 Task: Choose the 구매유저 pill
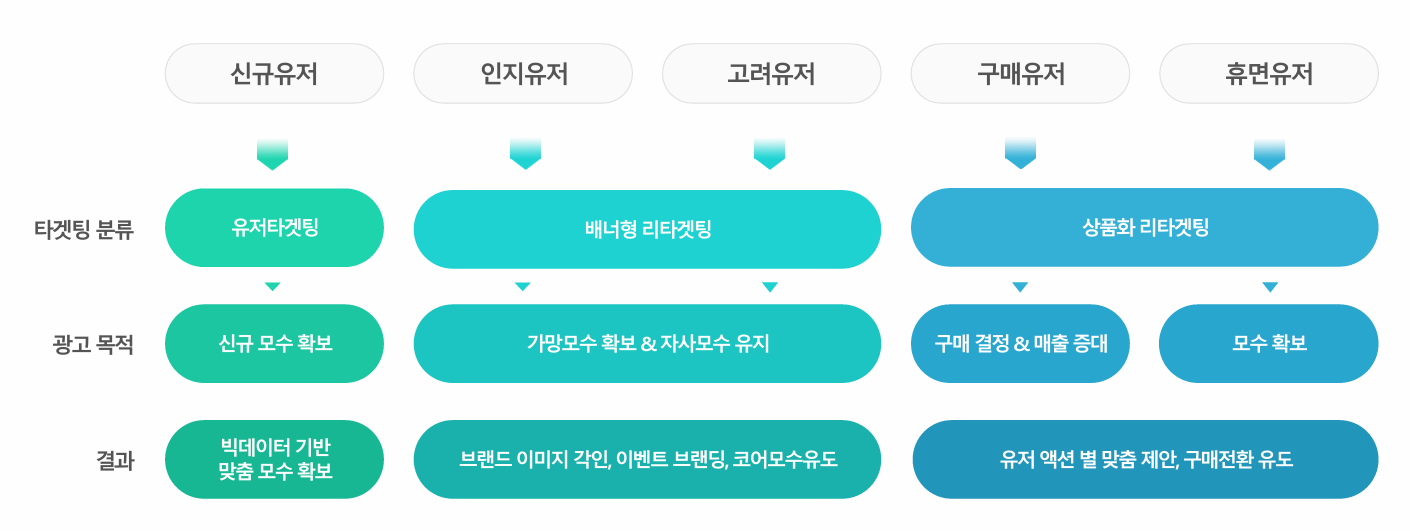[x=1020, y=74]
